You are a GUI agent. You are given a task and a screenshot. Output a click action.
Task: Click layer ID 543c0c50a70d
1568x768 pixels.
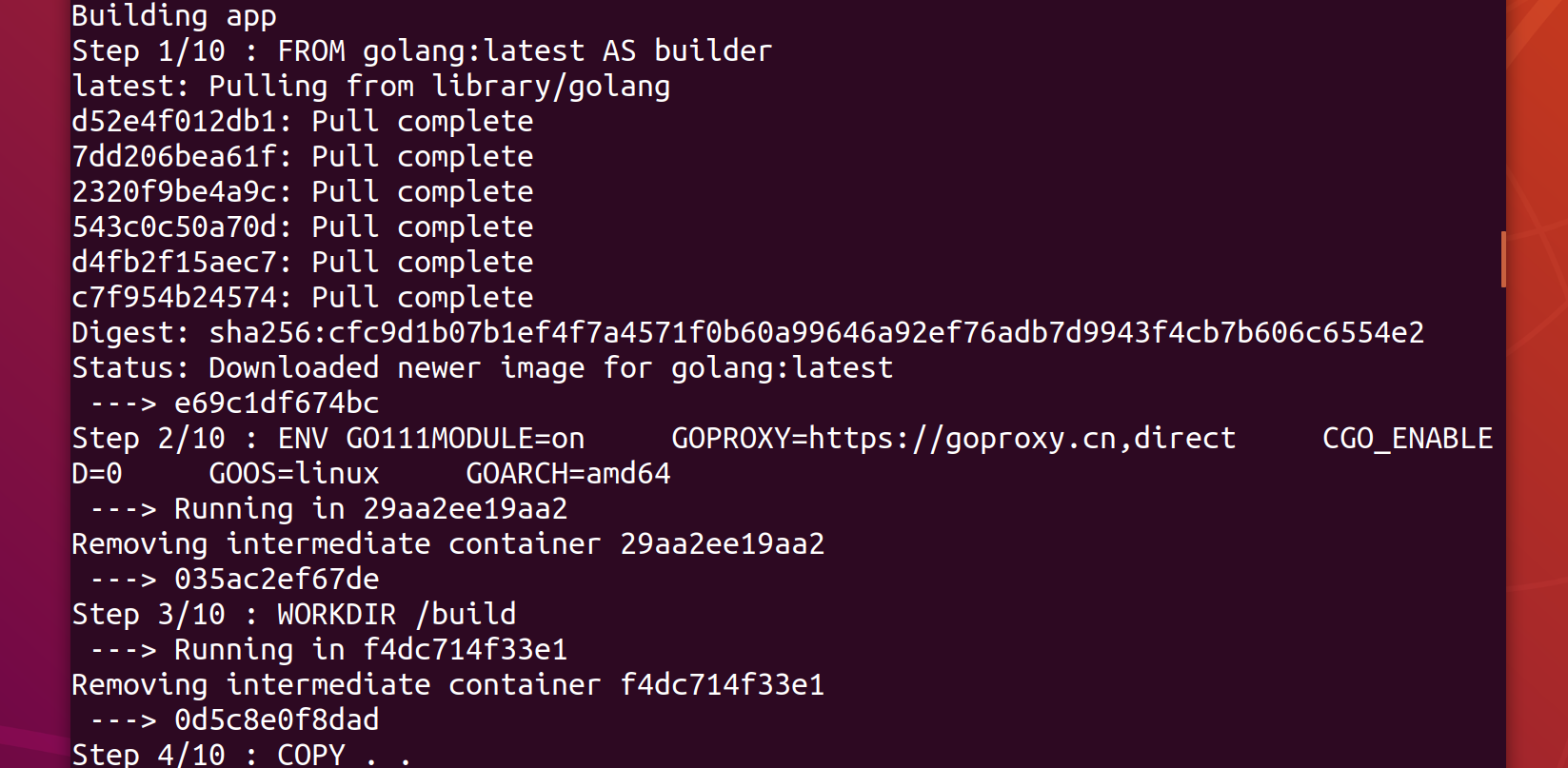173,227
